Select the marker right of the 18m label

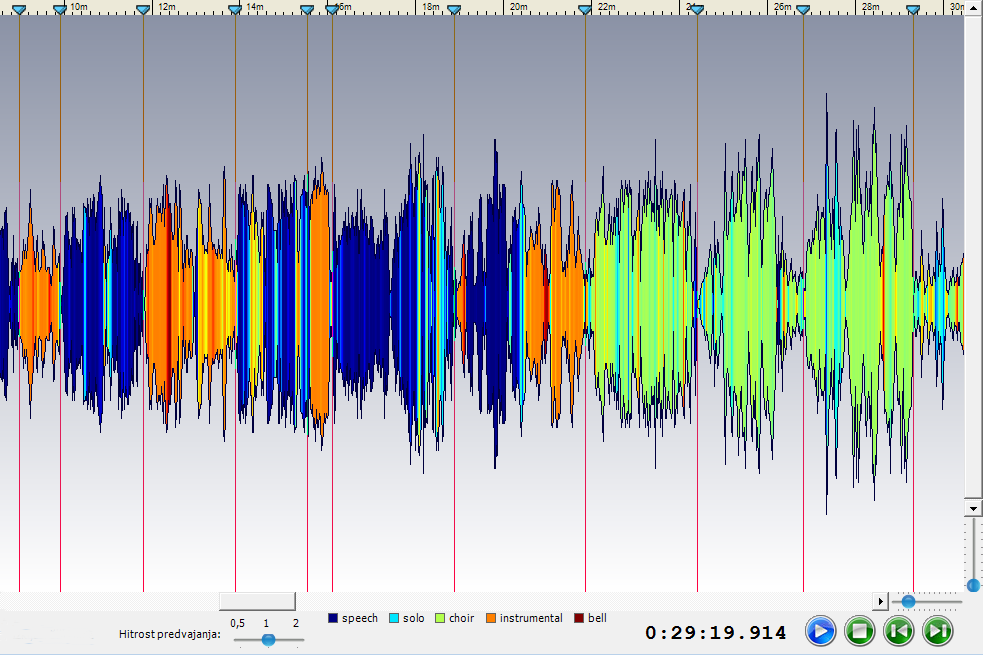click(455, 10)
